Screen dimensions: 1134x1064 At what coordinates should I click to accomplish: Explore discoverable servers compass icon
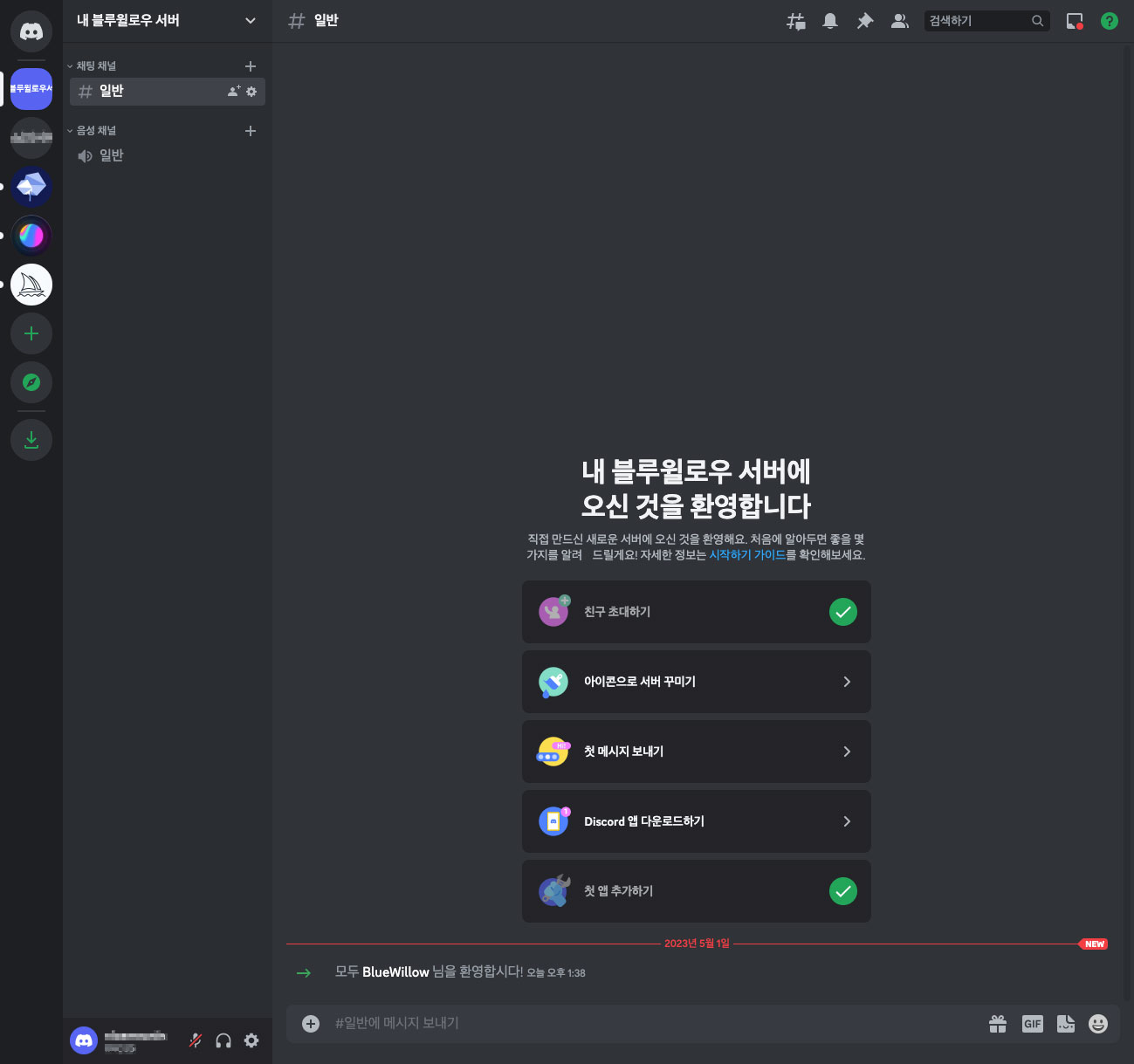31,382
